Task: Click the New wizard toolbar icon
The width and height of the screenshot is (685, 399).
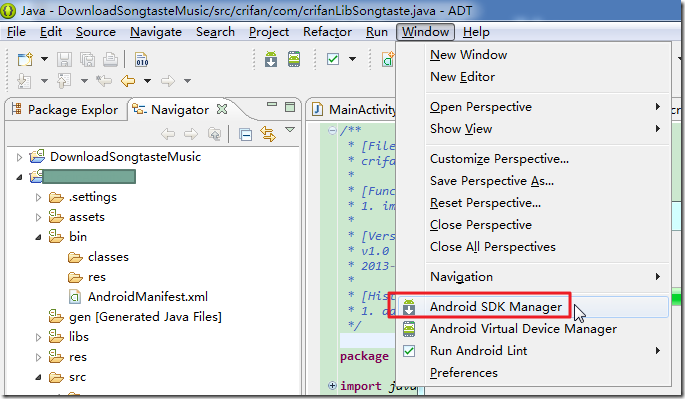Action: [25, 59]
